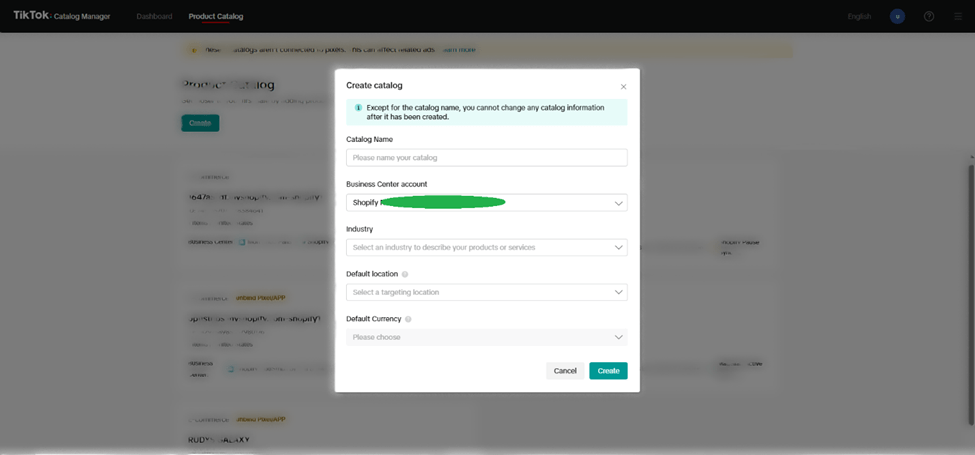This screenshot has width=975, height=455.
Task: Open the English language selector
Action: [x=859, y=16]
